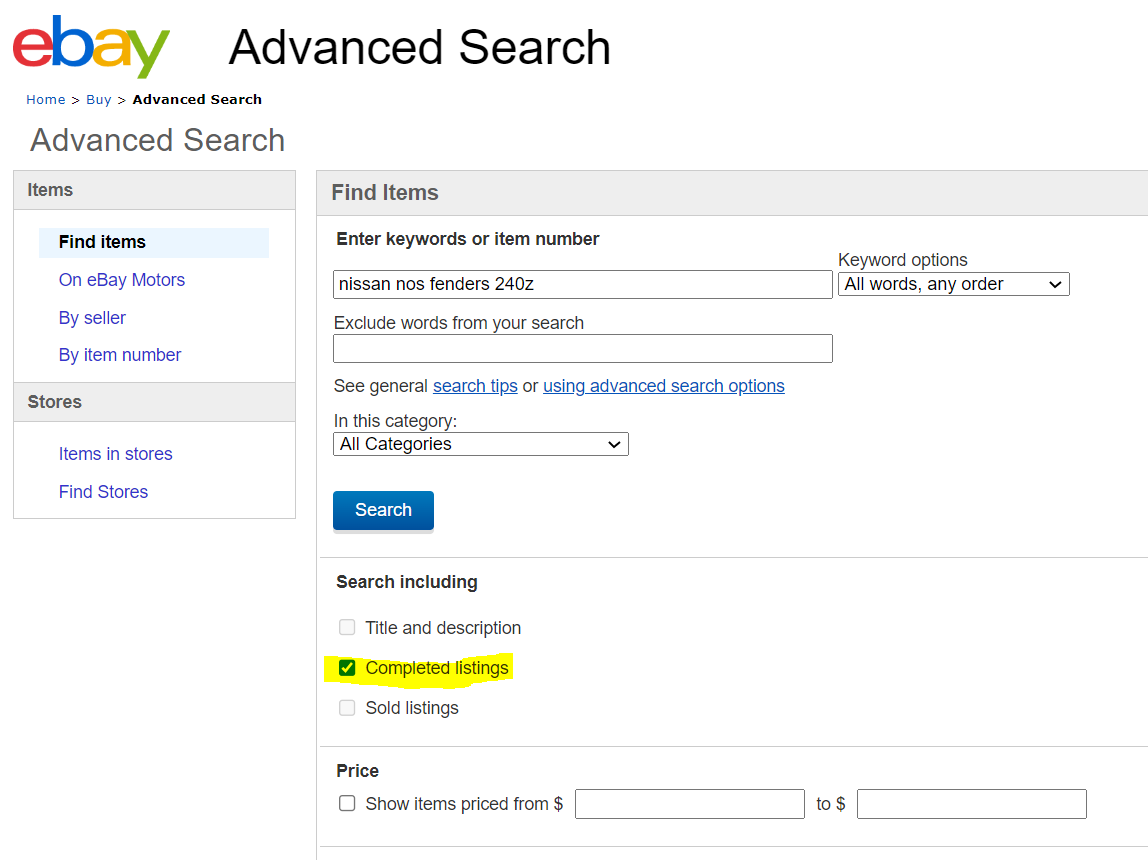Enable Sold listings checkbox

click(x=347, y=708)
